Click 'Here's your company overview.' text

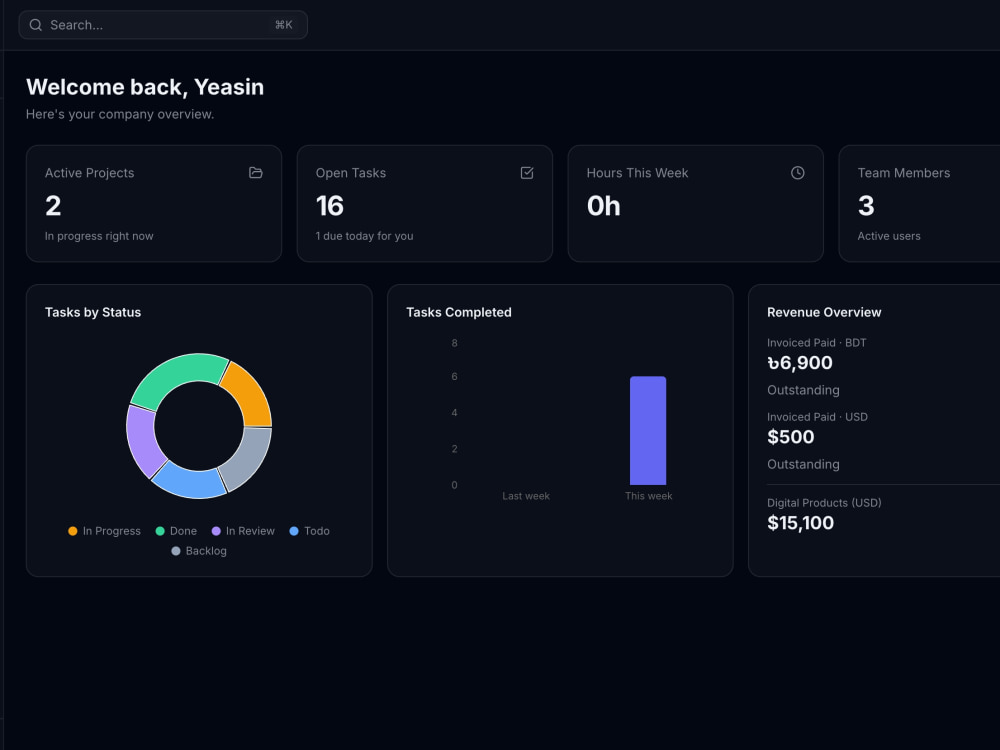tap(120, 114)
